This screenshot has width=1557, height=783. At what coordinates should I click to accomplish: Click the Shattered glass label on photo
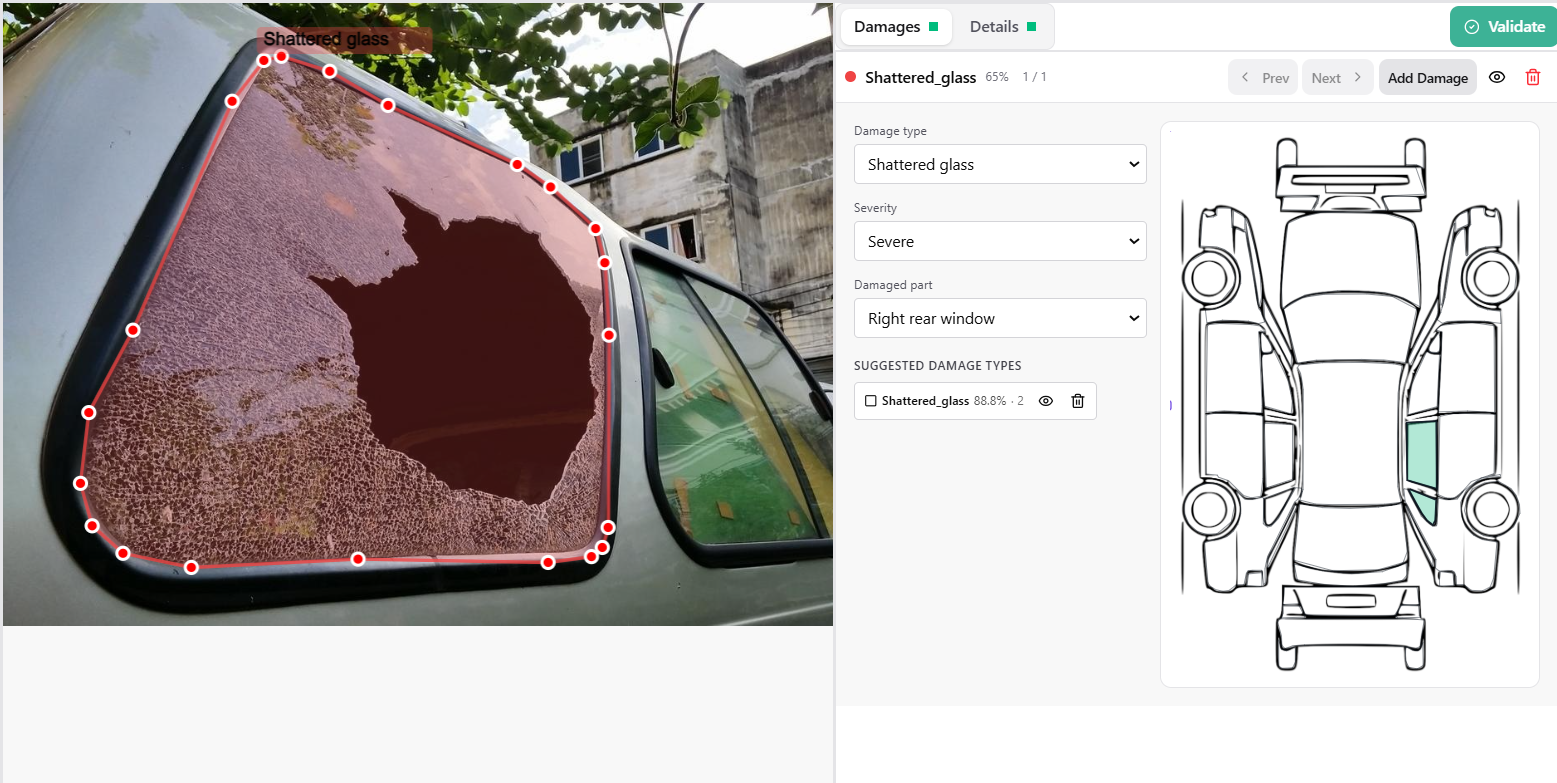click(x=326, y=39)
